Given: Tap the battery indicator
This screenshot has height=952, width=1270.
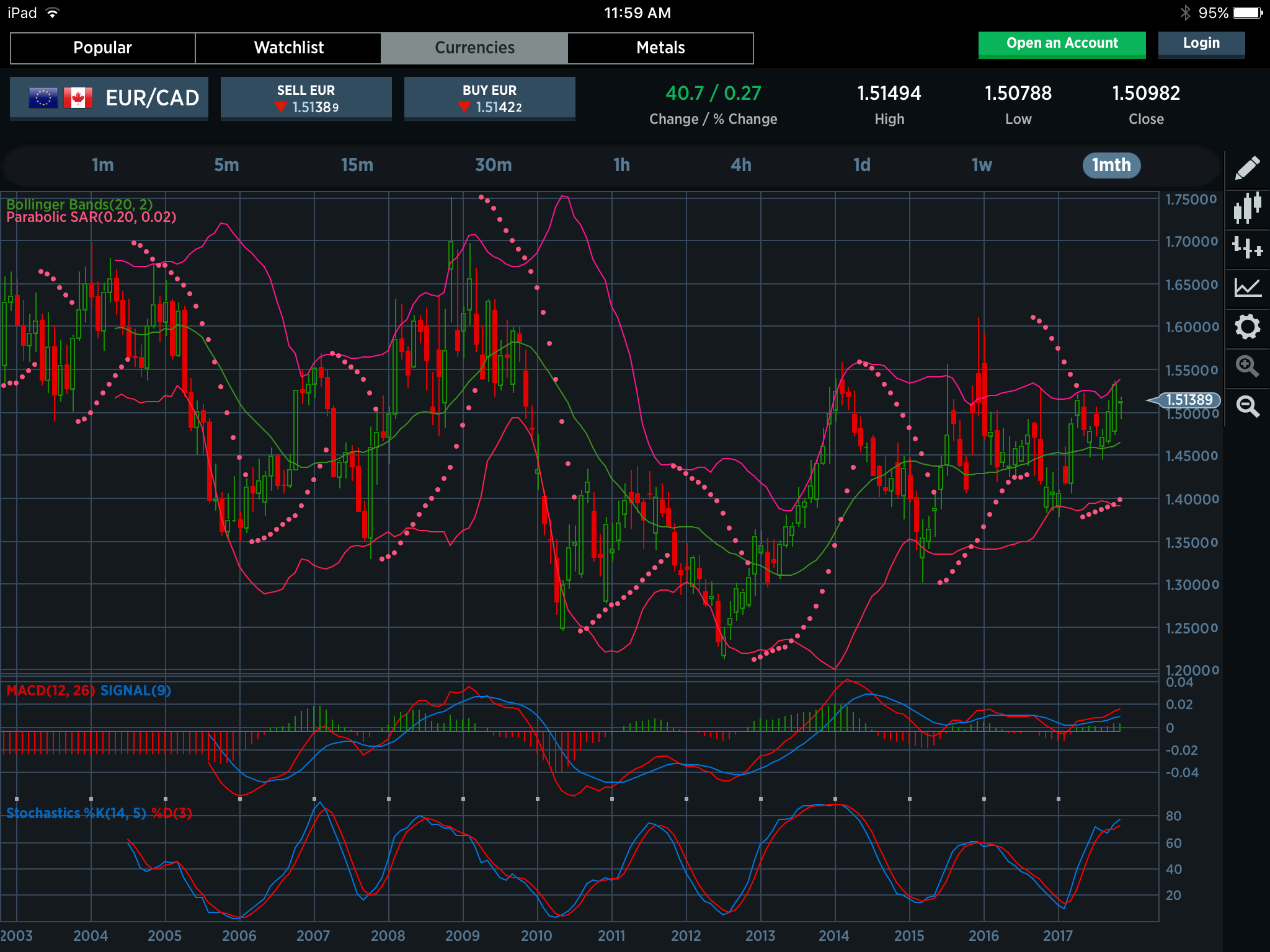Looking at the screenshot, I should click(x=1248, y=13).
